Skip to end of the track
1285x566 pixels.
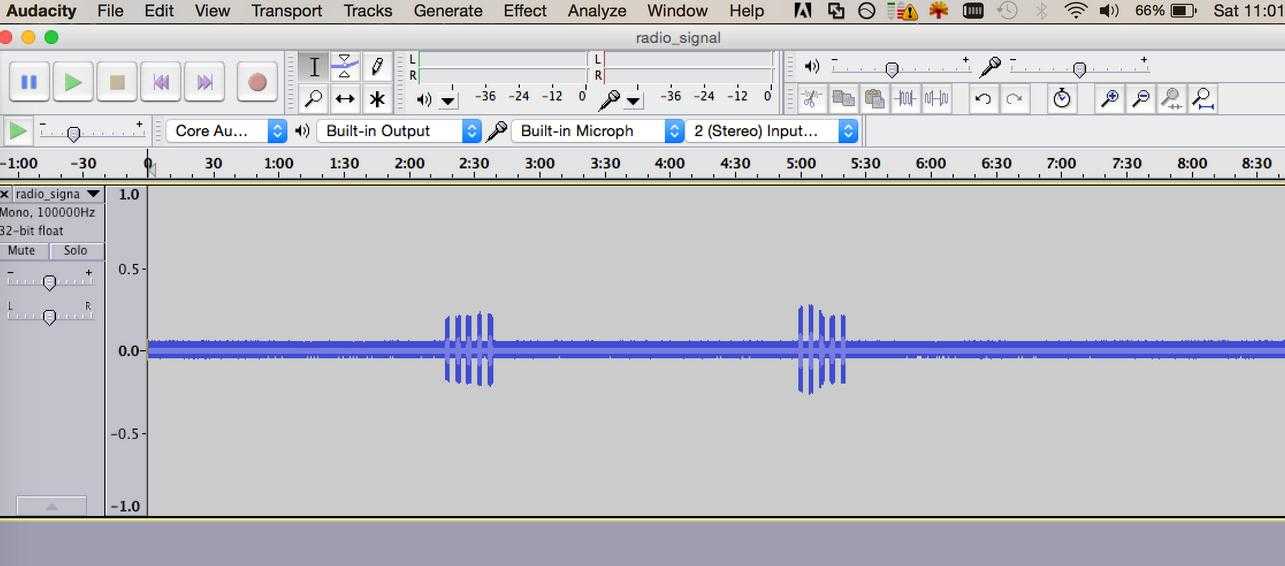click(205, 82)
